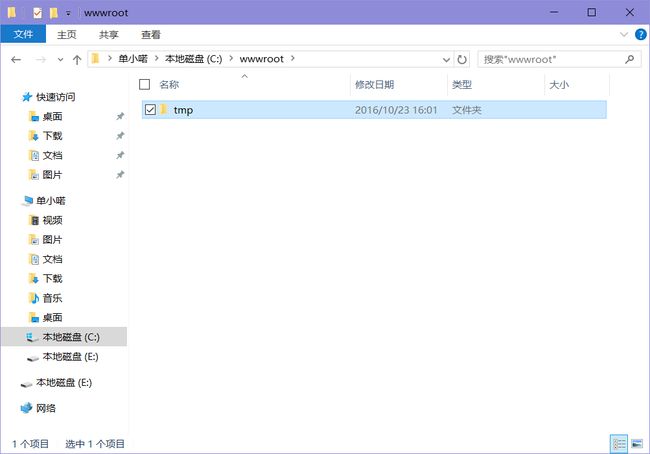650x454 pixels.
Task: Open recent locations dropdown arrow
Action: 61,60
